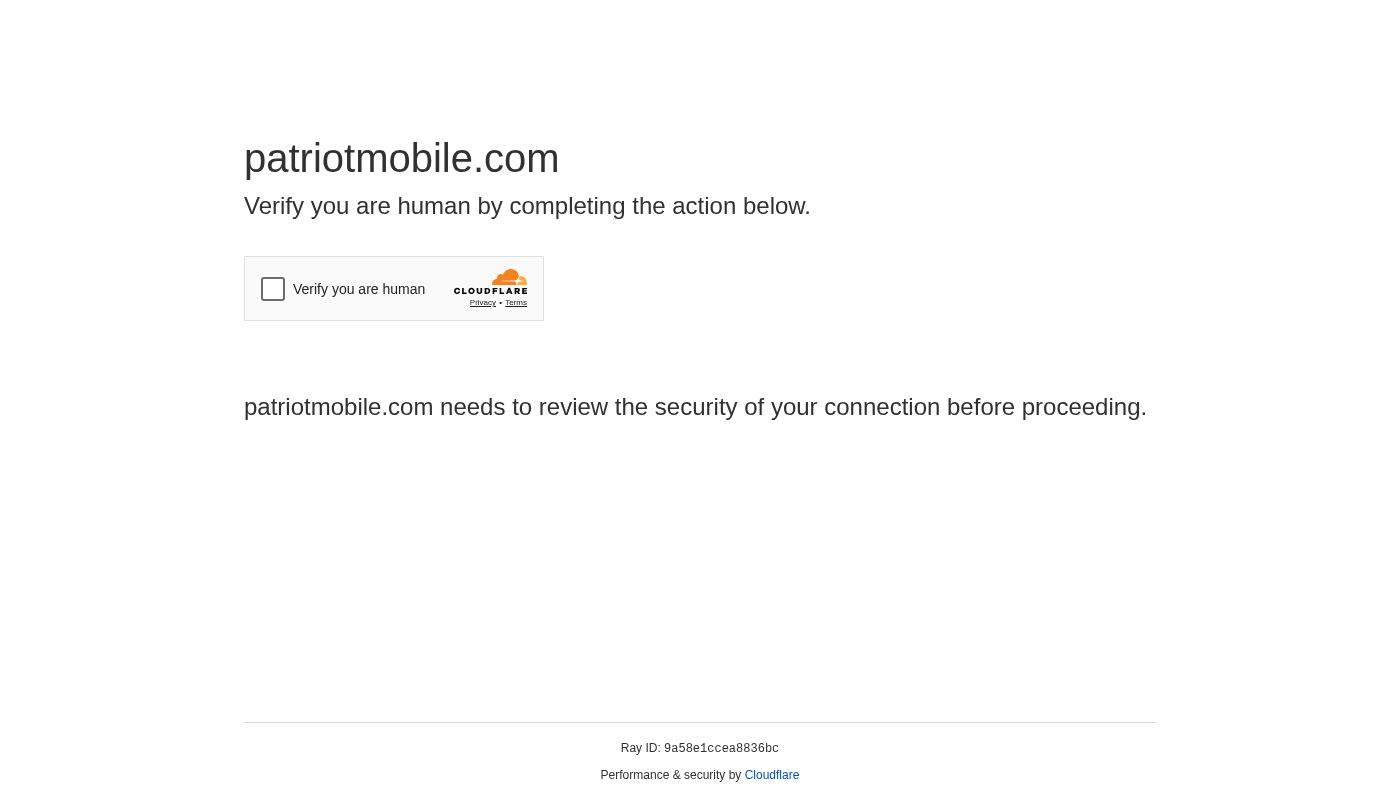1400x800 pixels.
Task: Open the Terms link in the widget
Action: click(516, 303)
